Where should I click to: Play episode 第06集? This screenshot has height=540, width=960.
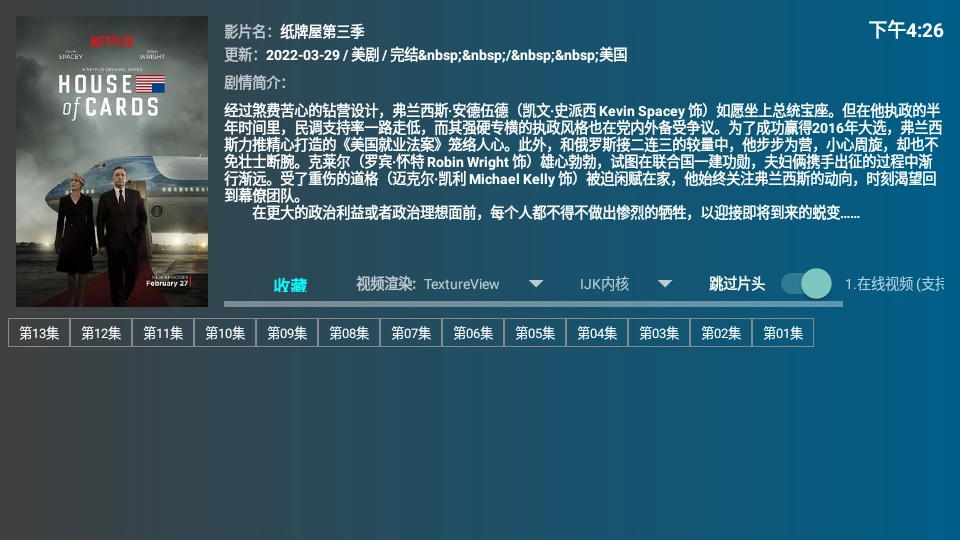[x=473, y=334]
